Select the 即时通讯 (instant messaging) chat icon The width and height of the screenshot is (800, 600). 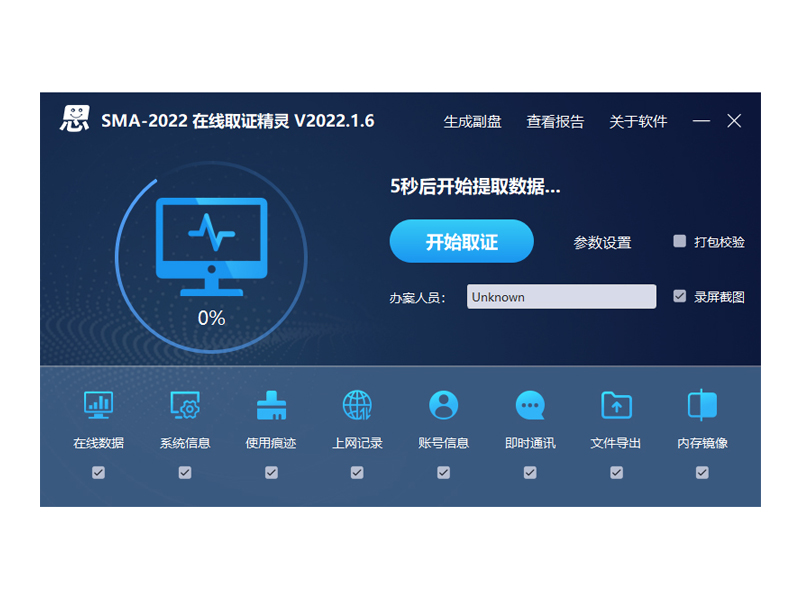click(530, 404)
